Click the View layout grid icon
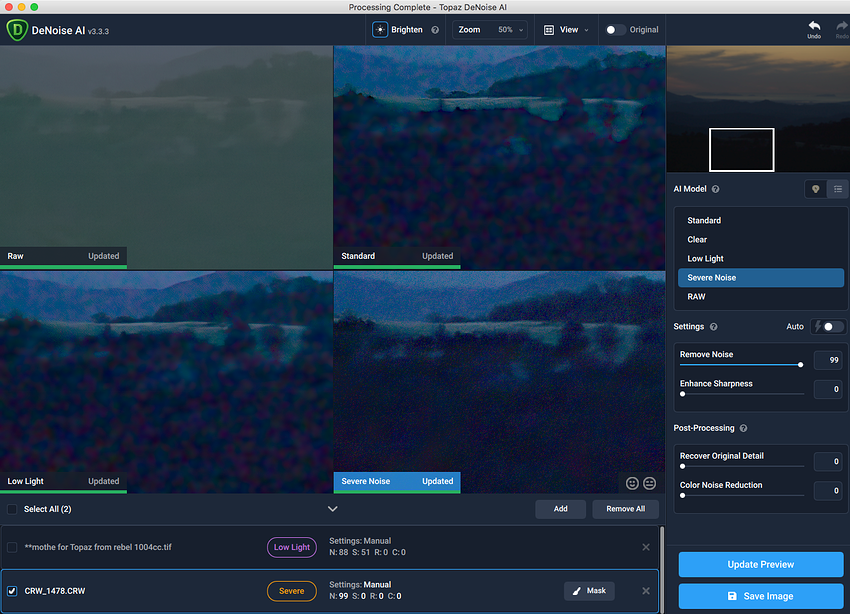This screenshot has height=614, width=850. point(549,30)
